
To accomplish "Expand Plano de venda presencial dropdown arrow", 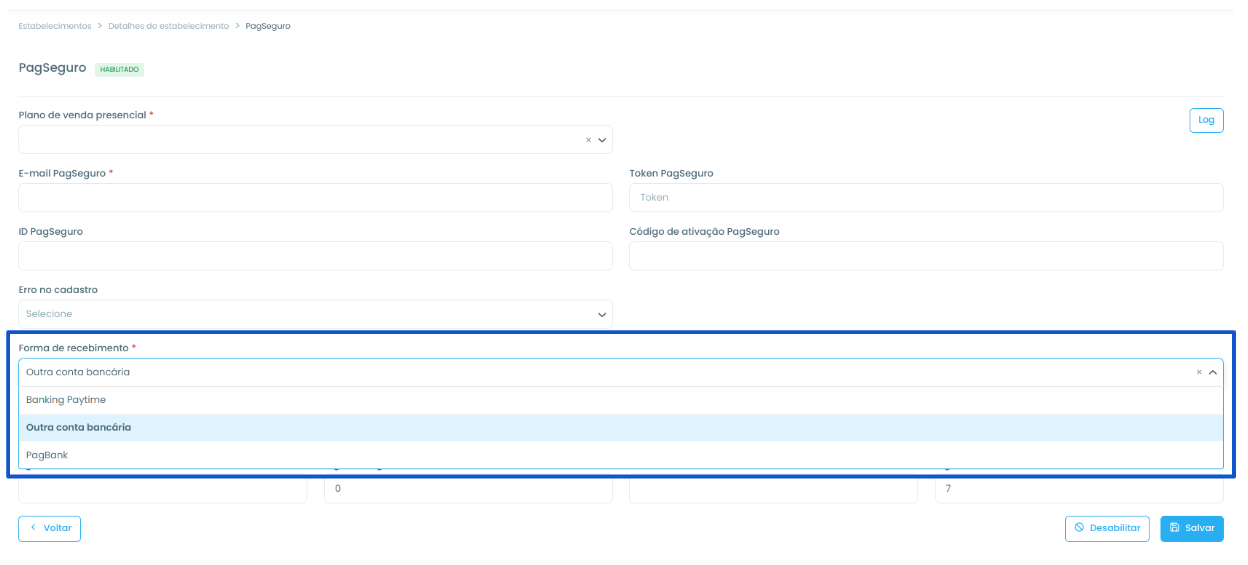I will pos(602,140).
